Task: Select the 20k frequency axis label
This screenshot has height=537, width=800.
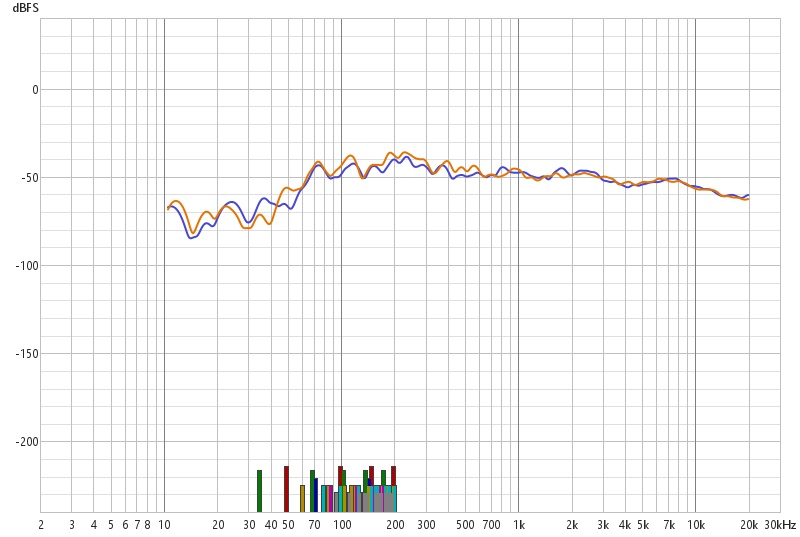Action: (x=748, y=524)
